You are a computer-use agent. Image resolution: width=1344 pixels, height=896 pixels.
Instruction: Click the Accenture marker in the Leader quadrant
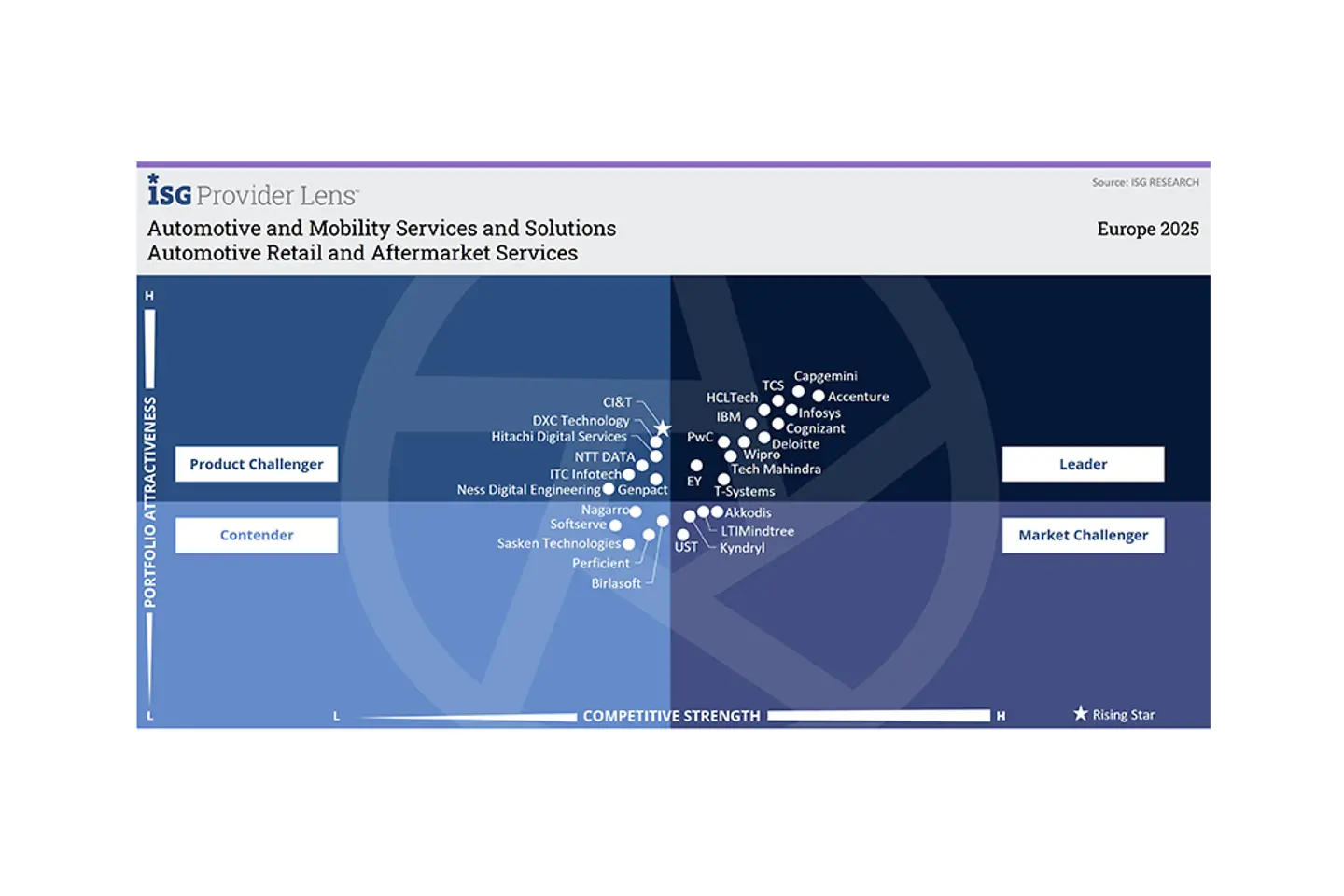click(x=819, y=396)
